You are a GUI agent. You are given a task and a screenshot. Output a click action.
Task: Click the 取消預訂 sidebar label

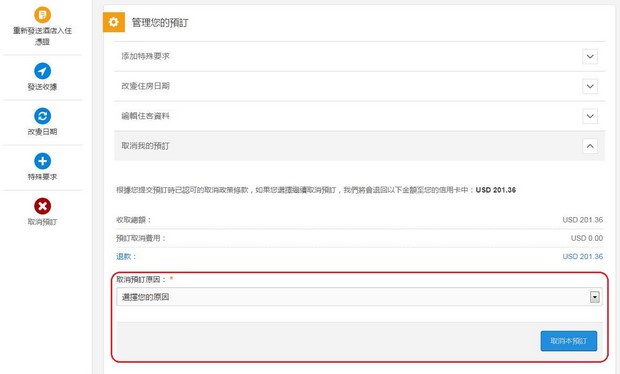[x=42, y=222]
